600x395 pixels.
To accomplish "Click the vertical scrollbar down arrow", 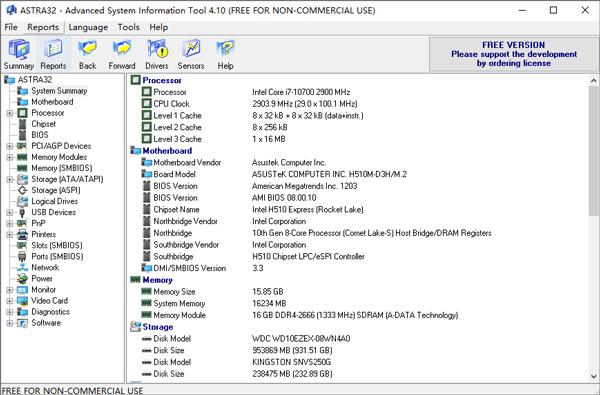I will click(x=593, y=376).
